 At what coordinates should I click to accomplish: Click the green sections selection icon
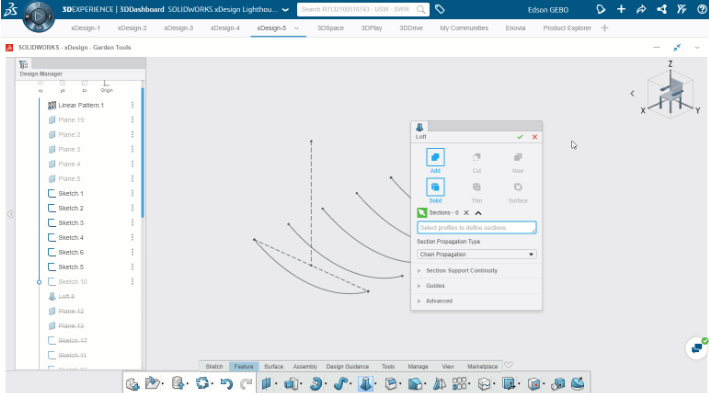[422, 213]
